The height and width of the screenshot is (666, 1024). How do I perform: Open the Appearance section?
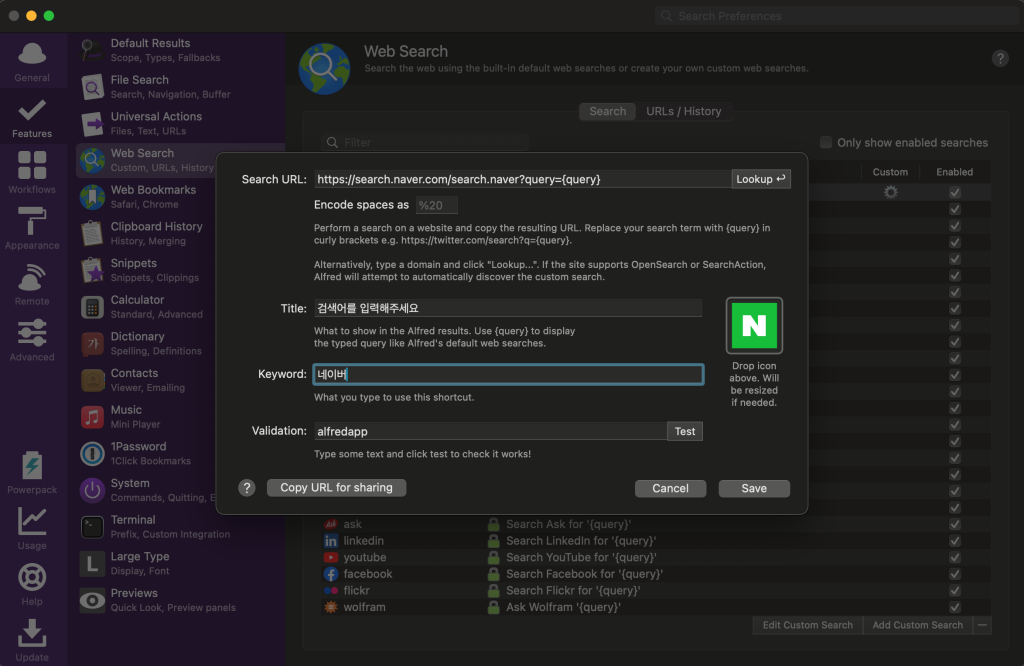tap(31, 229)
